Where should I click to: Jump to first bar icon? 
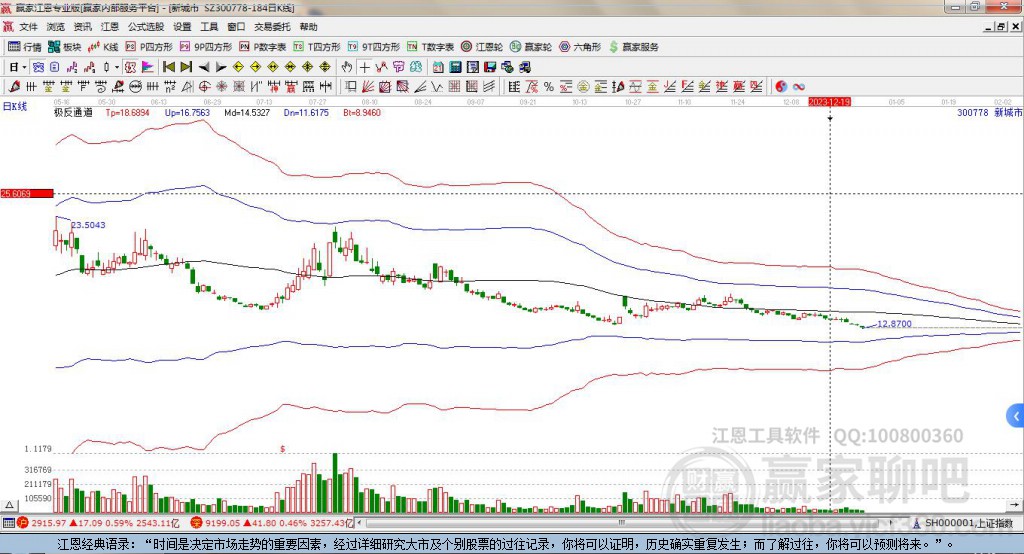point(169,67)
